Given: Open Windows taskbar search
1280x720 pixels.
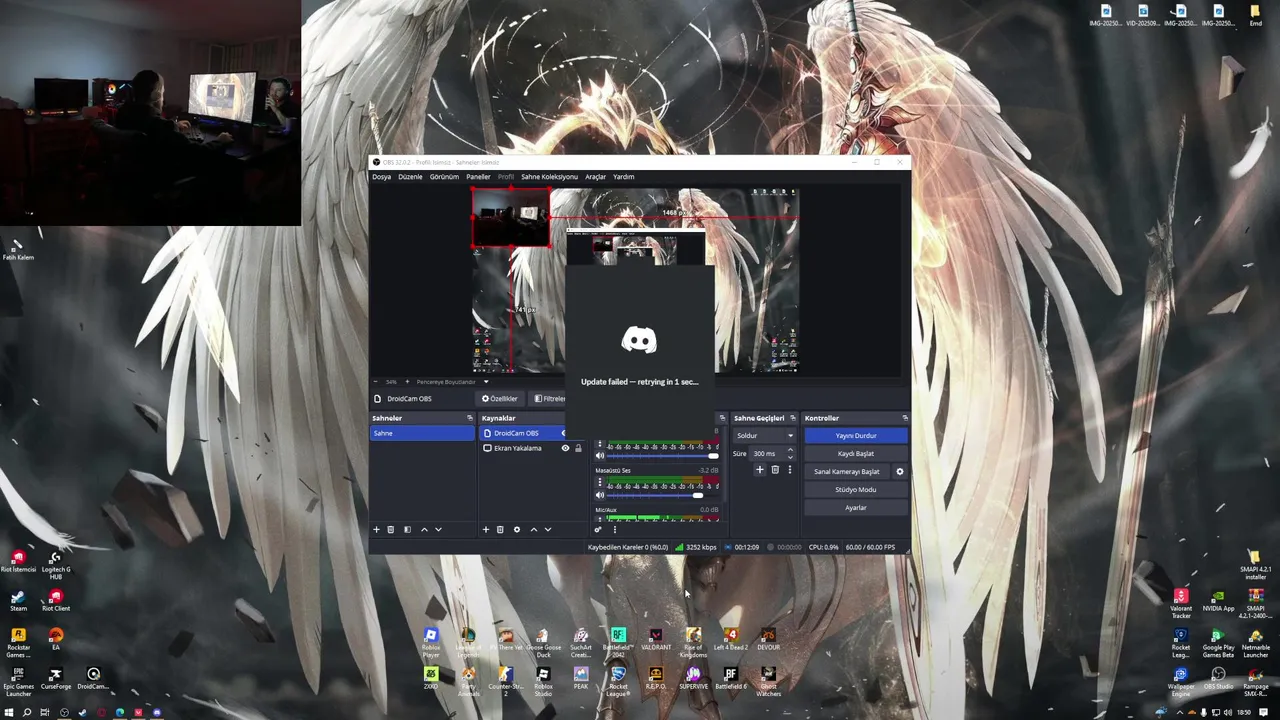Looking at the screenshot, I should [x=27, y=712].
